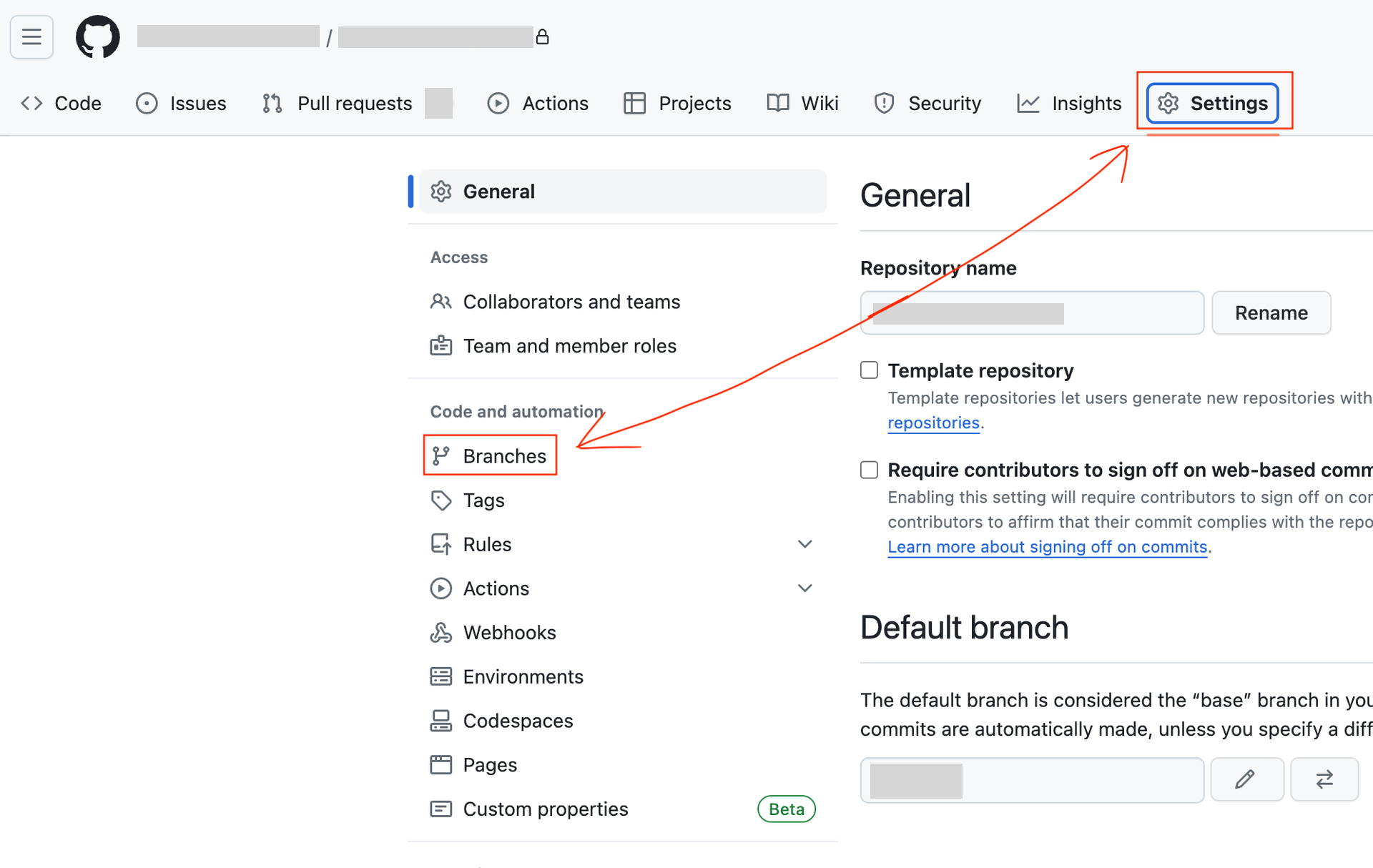
Task: Open Learn more about signing off link
Action: point(1047,546)
